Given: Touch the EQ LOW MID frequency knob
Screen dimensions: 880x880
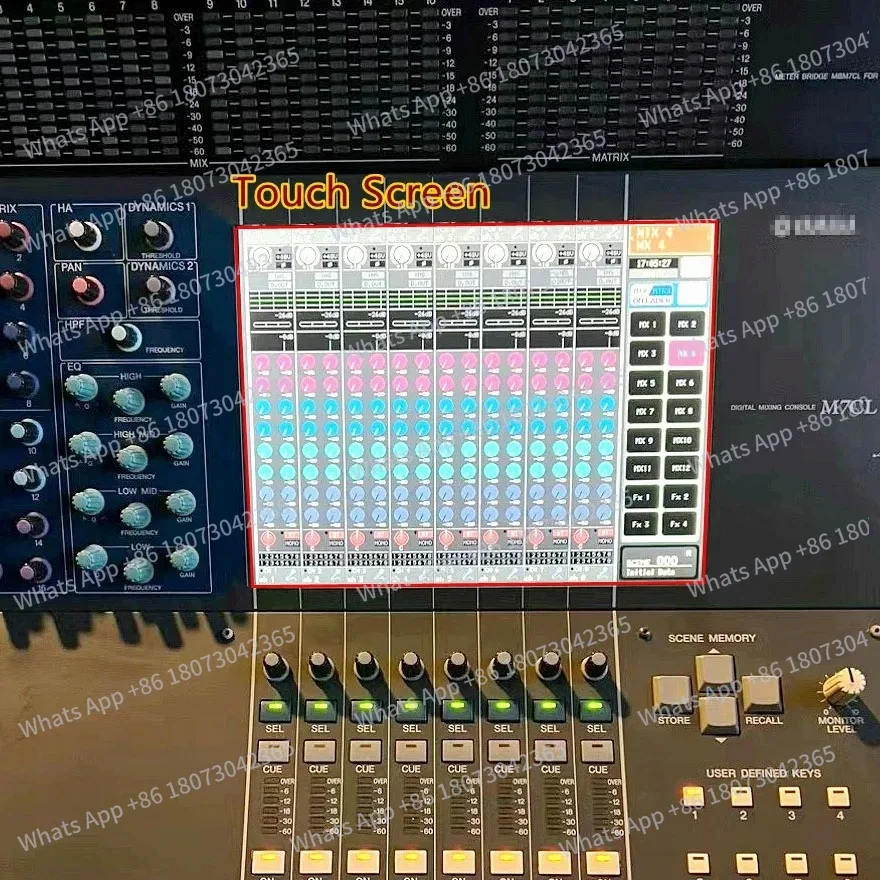Looking at the screenshot, I should [x=136, y=516].
